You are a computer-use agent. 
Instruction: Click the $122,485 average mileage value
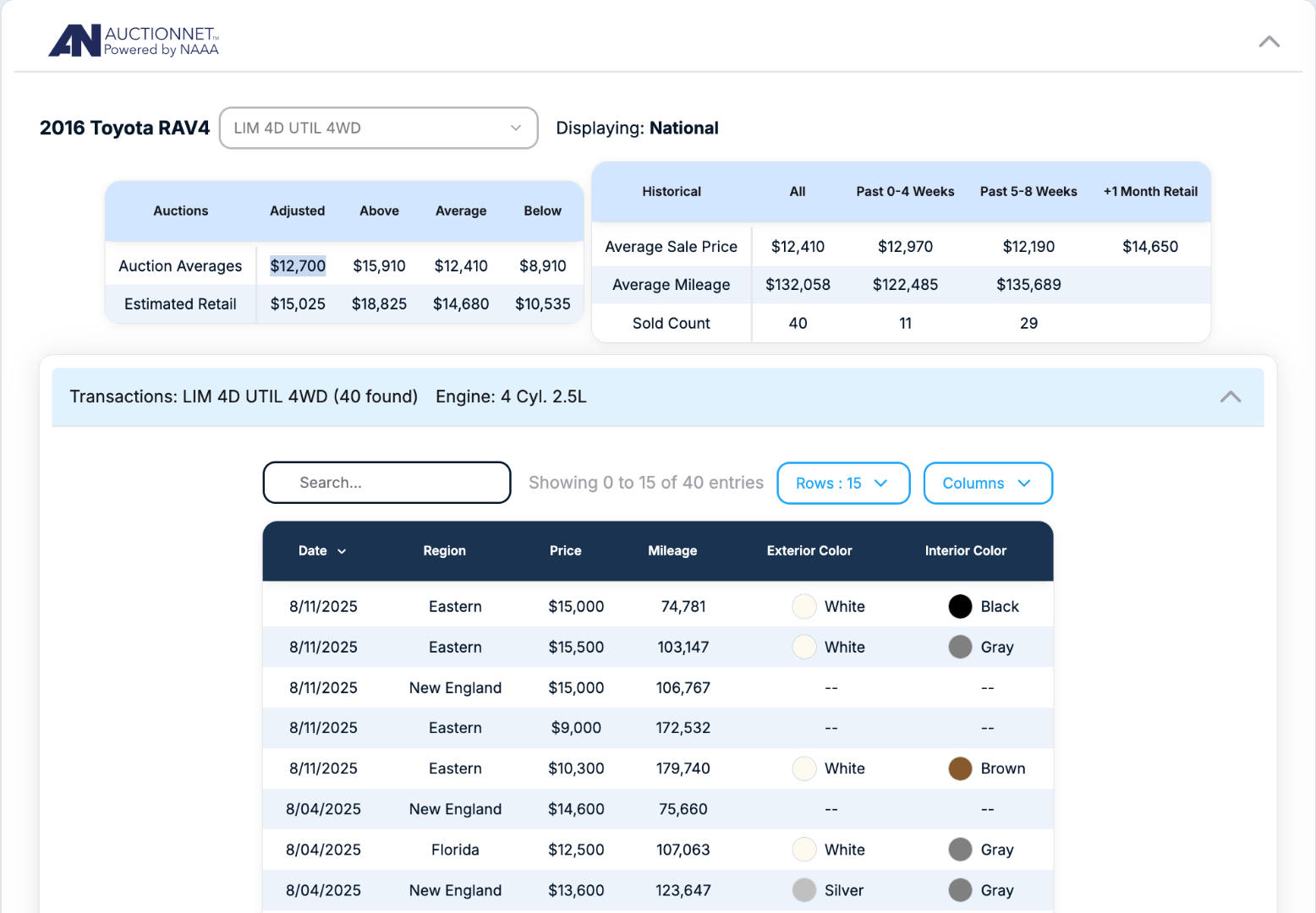click(x=905, y=284)
